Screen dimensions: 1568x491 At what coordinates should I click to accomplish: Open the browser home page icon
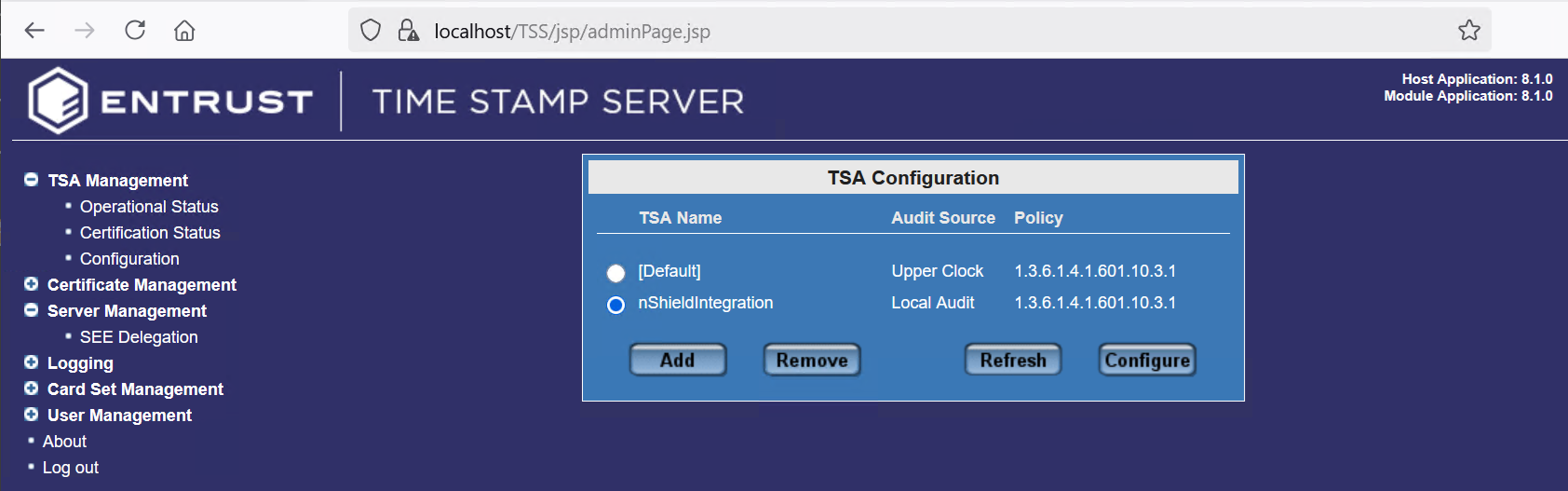click(x=184, y=31)
